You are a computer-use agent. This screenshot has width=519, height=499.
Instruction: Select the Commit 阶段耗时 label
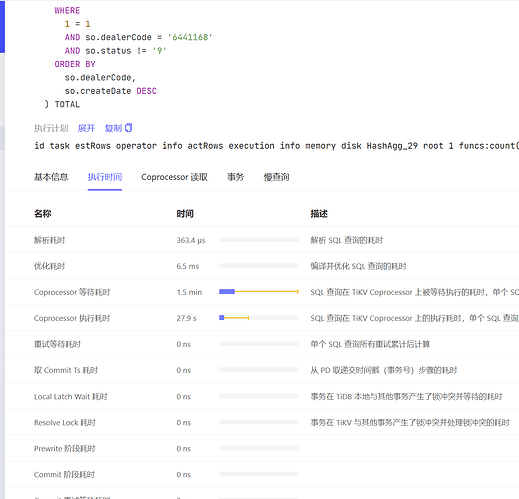[64, 474]
